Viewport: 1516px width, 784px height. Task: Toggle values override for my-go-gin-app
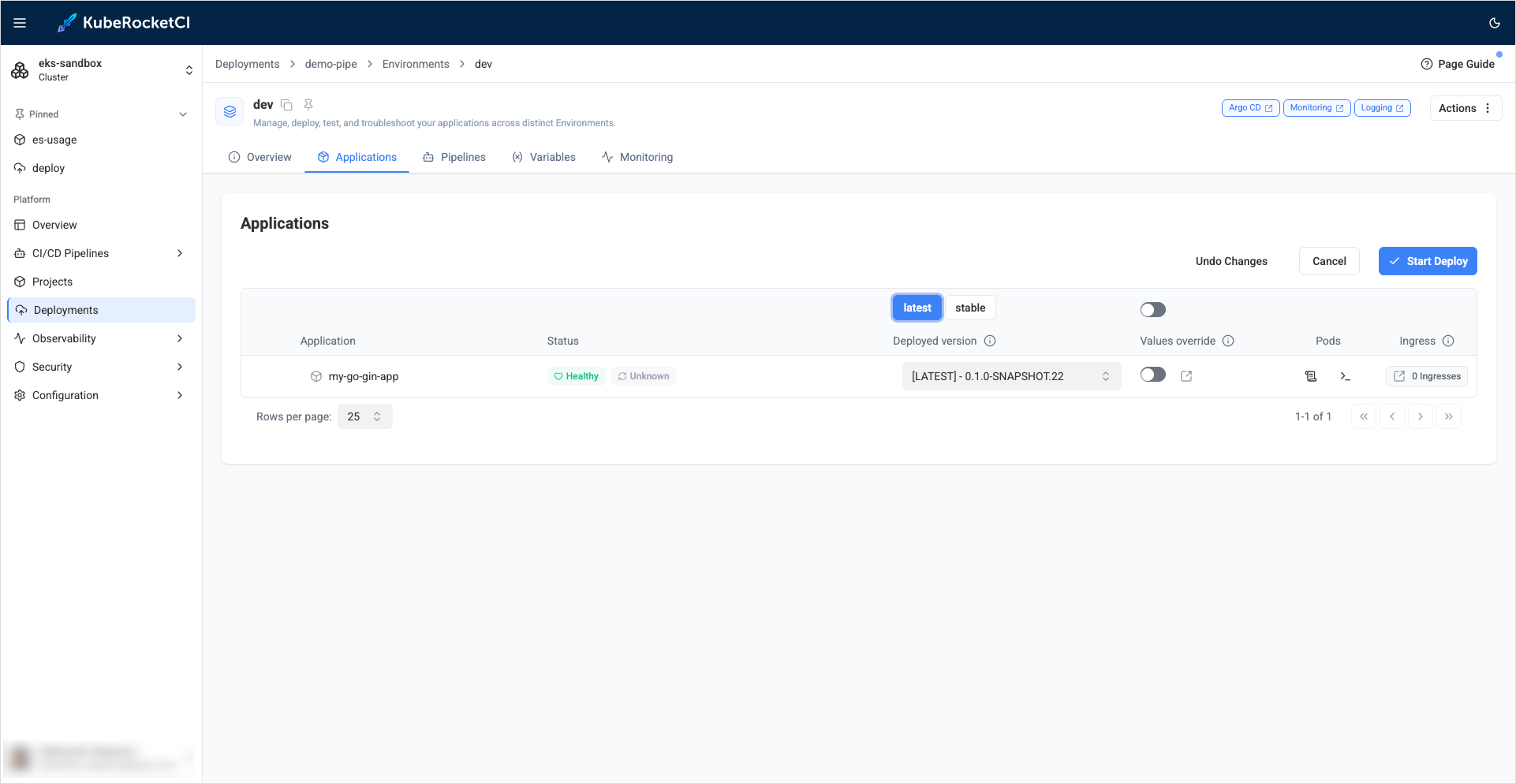point(1152,375)
